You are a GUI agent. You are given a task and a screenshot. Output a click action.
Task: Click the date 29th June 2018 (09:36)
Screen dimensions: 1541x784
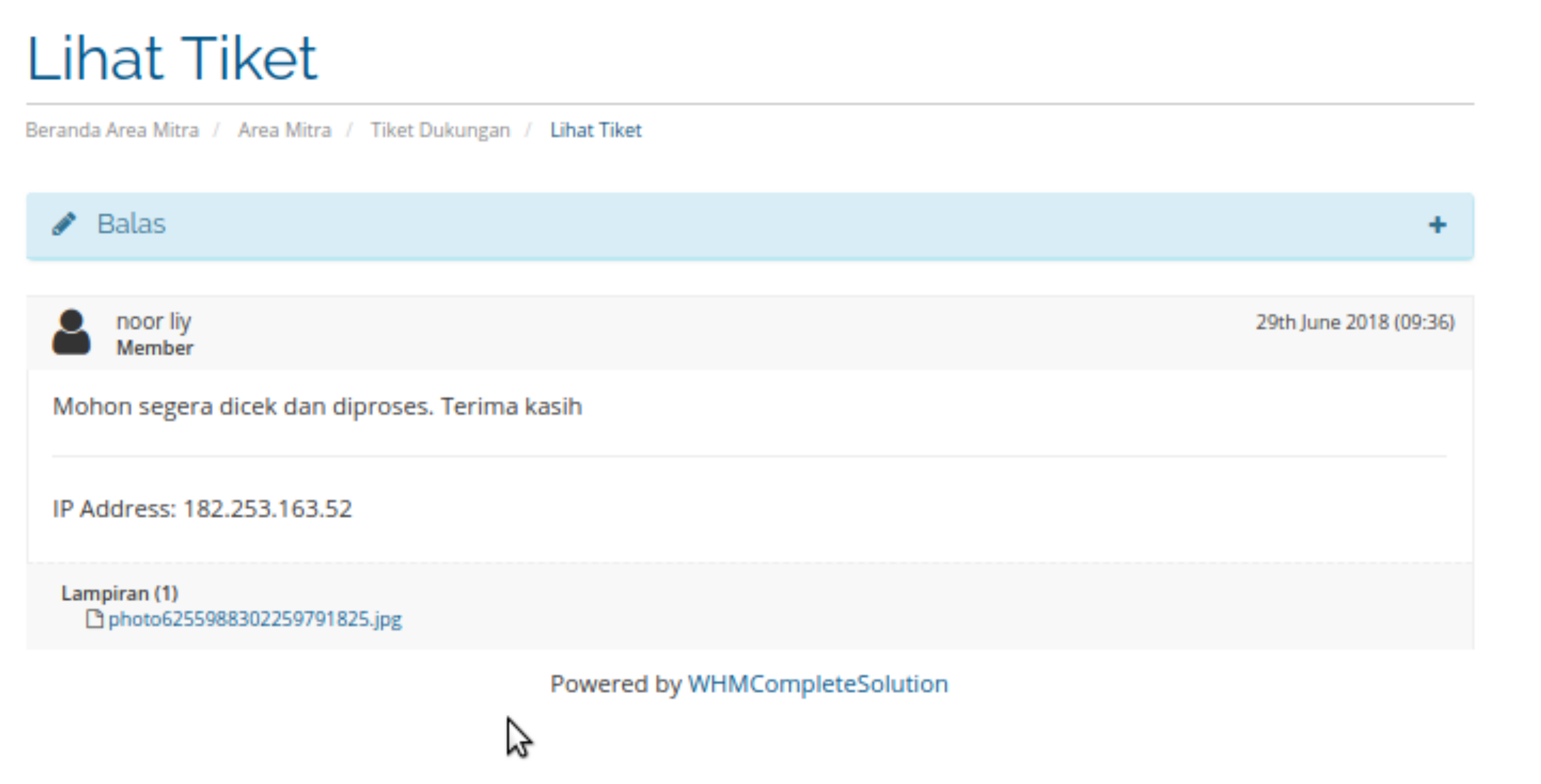tap(1355, 322)
